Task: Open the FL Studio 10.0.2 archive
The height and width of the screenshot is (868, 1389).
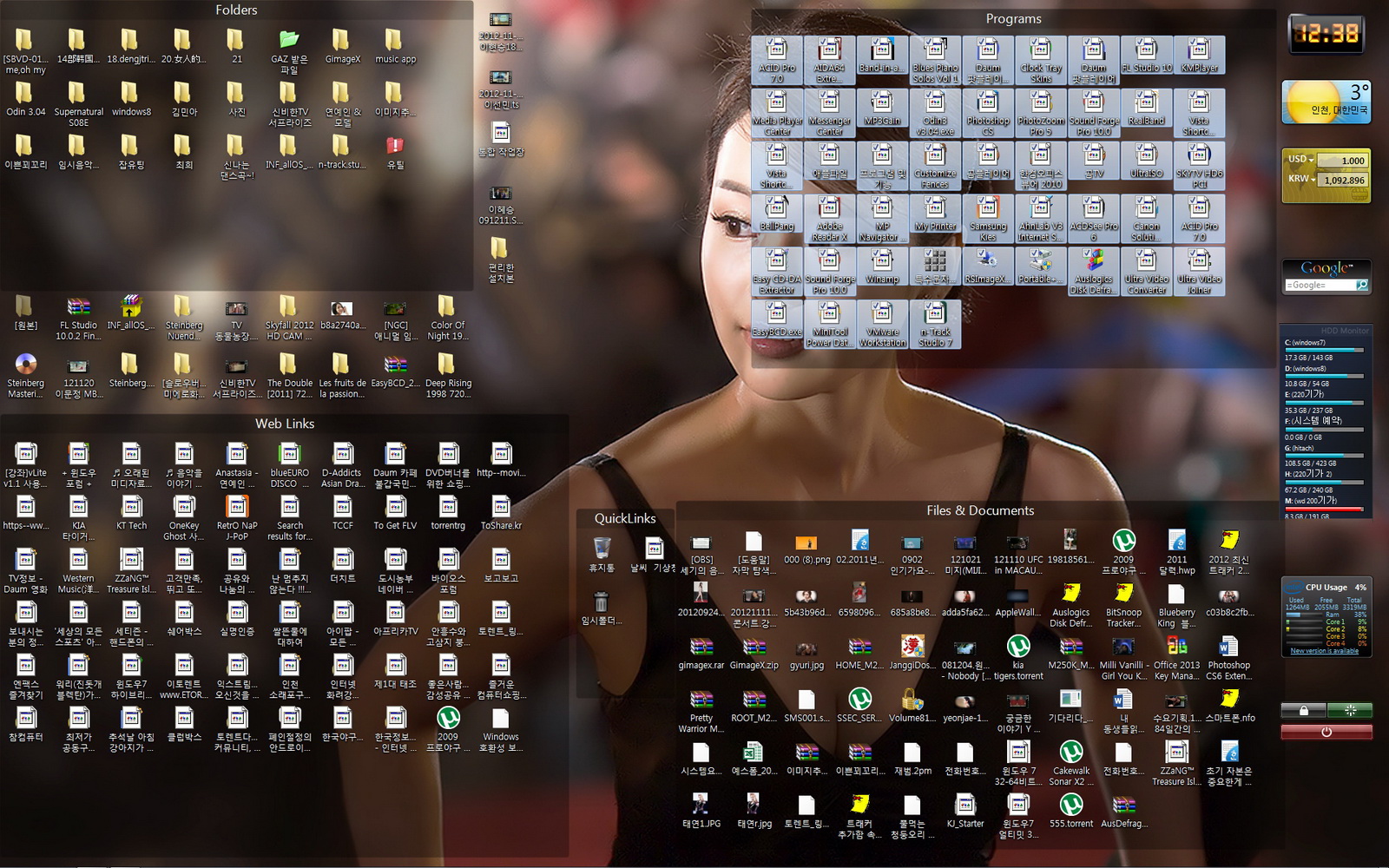Action: [x=78, y=318]
